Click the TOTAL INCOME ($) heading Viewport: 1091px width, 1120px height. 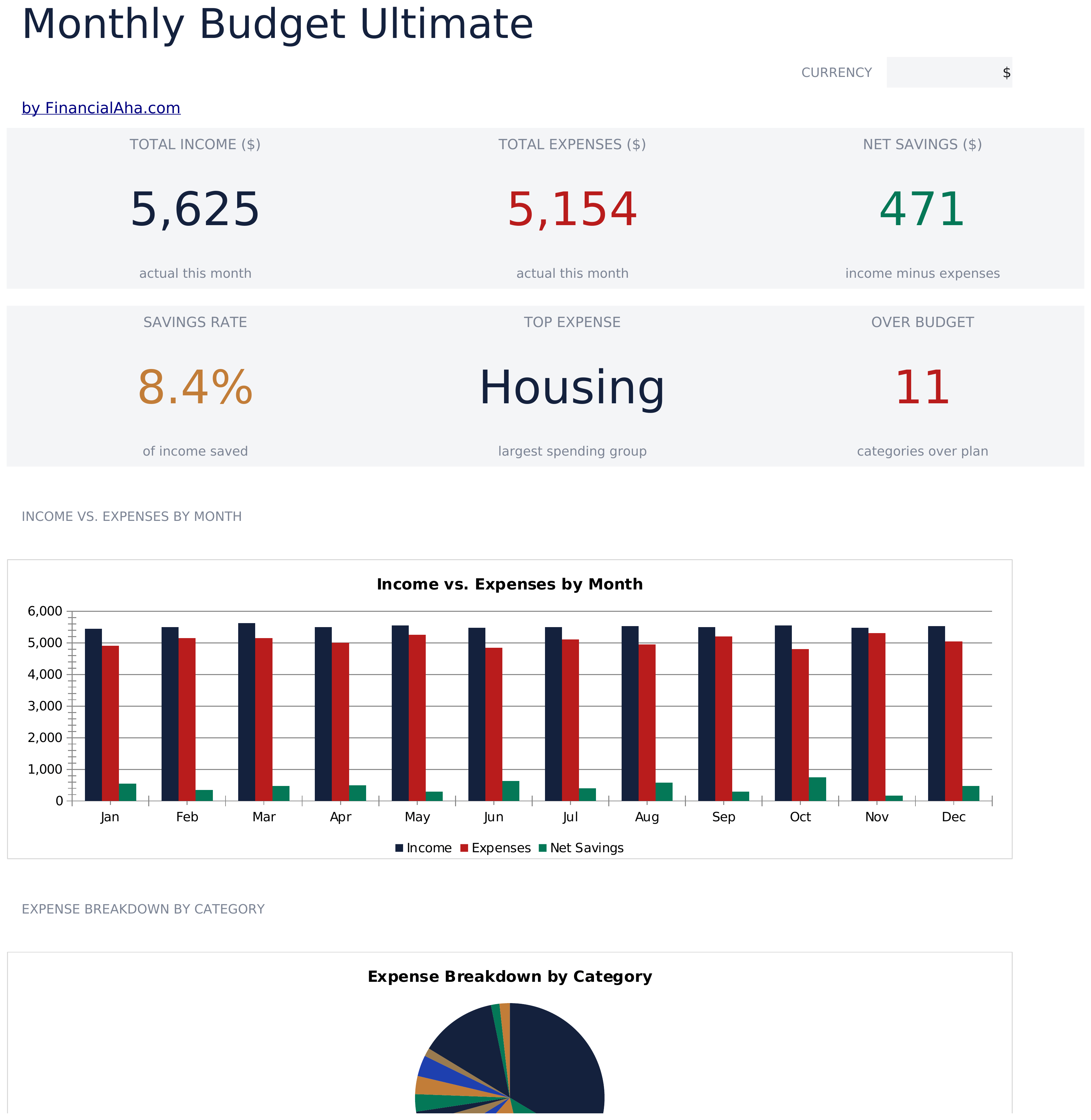[195, 144]
